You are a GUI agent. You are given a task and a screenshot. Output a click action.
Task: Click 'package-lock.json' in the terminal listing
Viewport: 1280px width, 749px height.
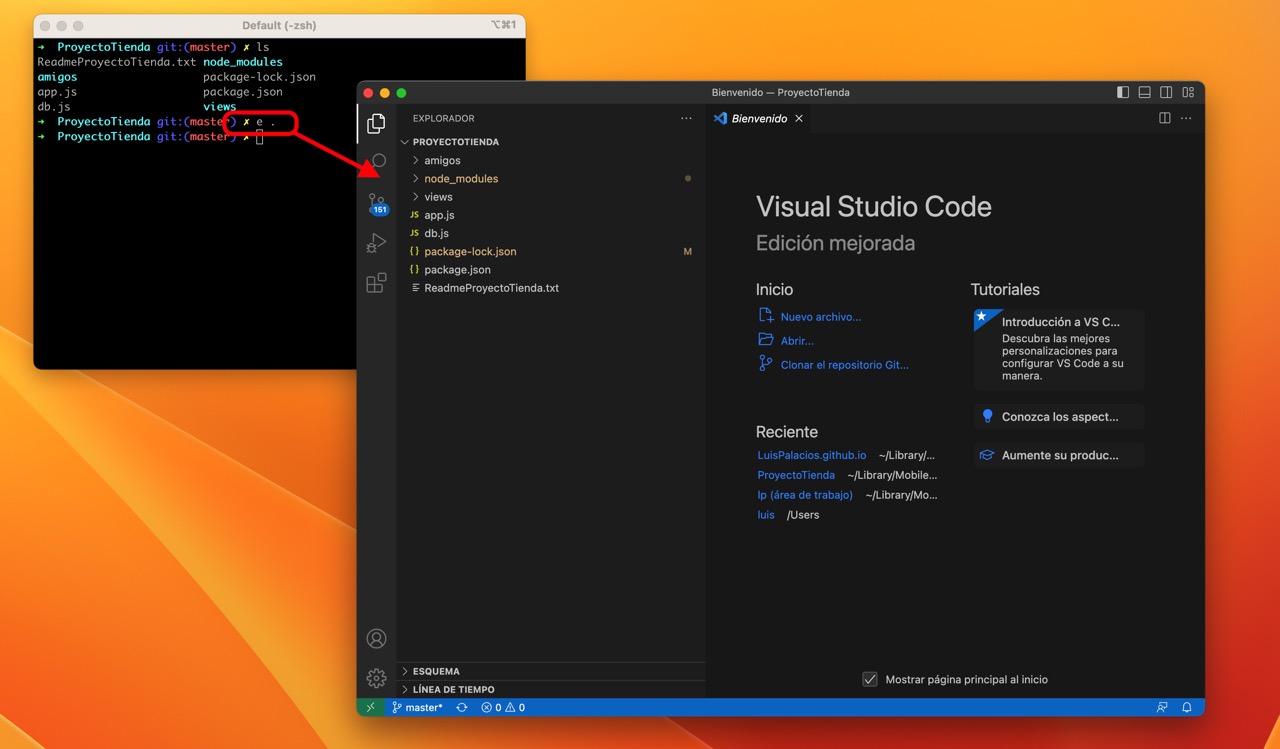click(259, 77)
